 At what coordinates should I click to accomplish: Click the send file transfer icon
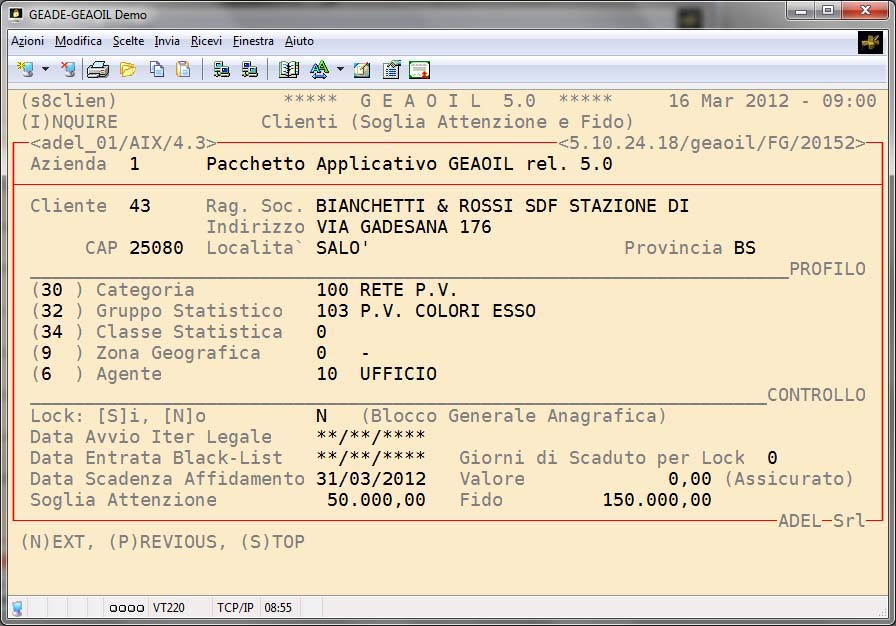click(222, 70)
